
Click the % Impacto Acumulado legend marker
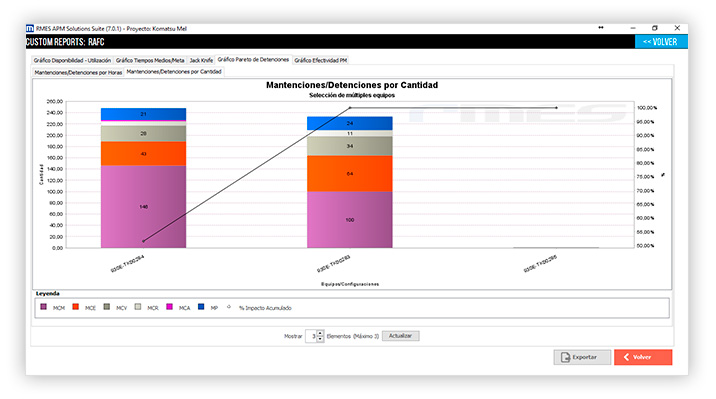tap(229, 307)
